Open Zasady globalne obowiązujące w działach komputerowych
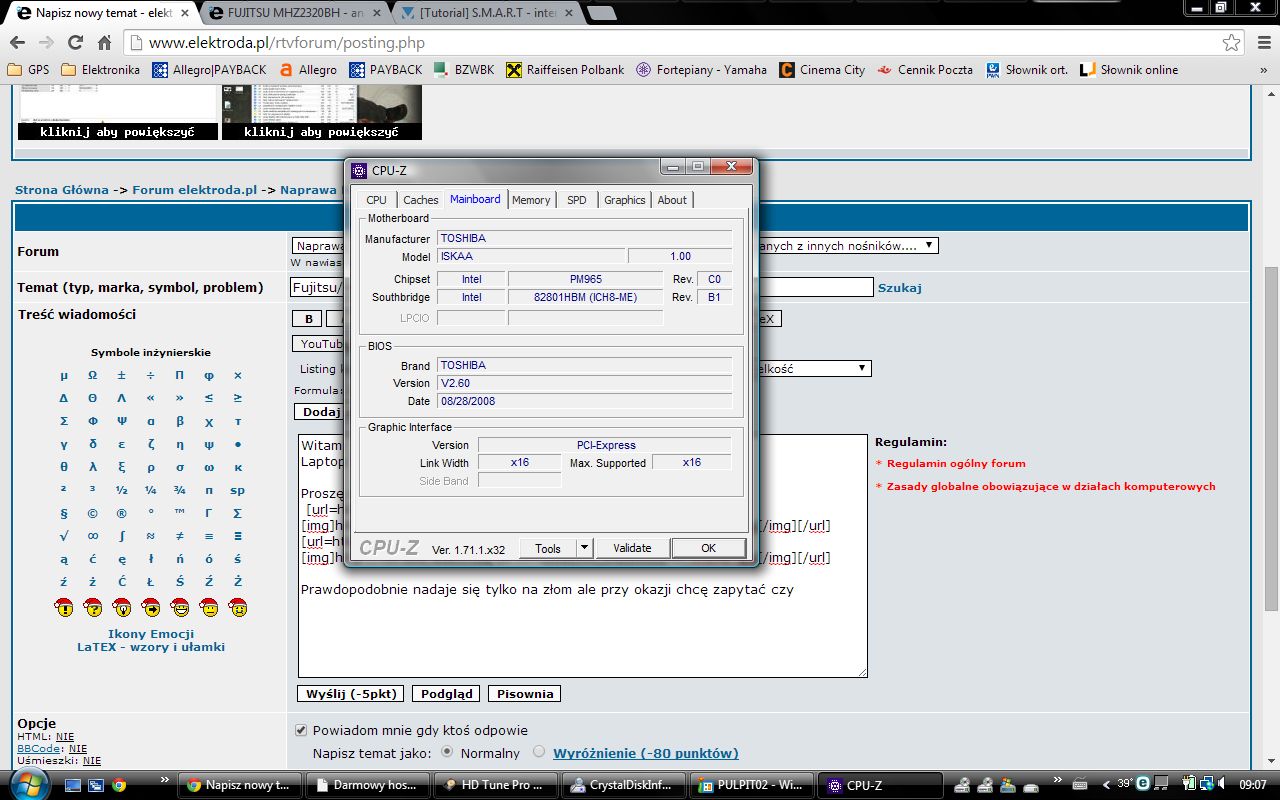The image size is (1280, 800). coord(1051,486)
